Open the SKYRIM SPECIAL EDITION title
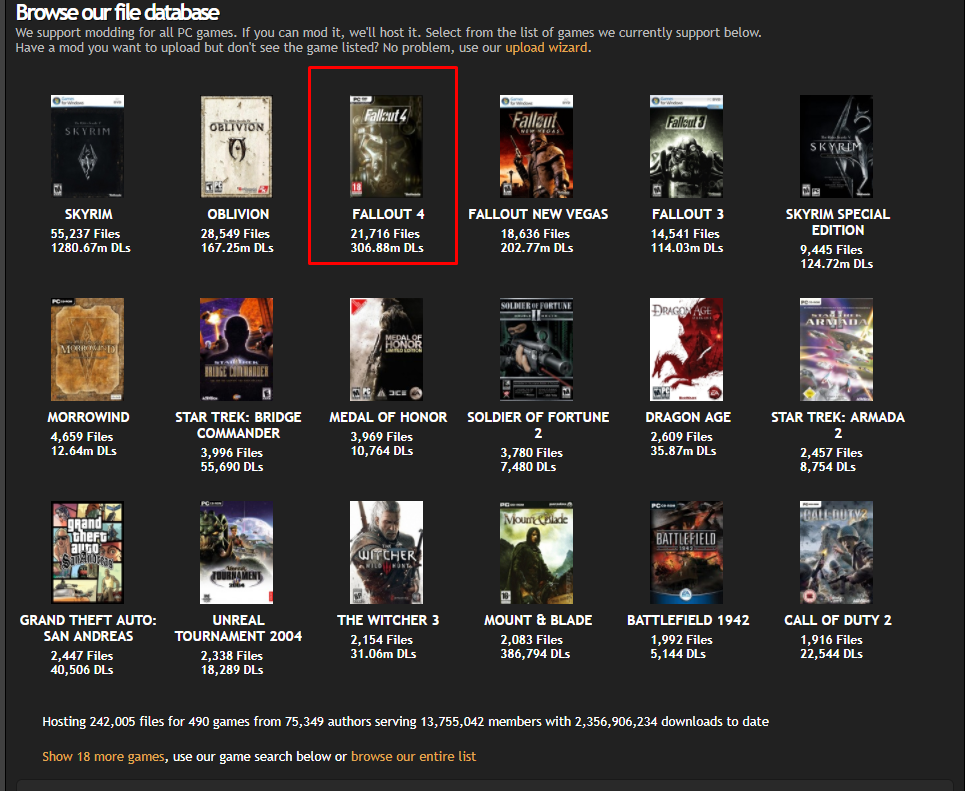 coord(838,222)
